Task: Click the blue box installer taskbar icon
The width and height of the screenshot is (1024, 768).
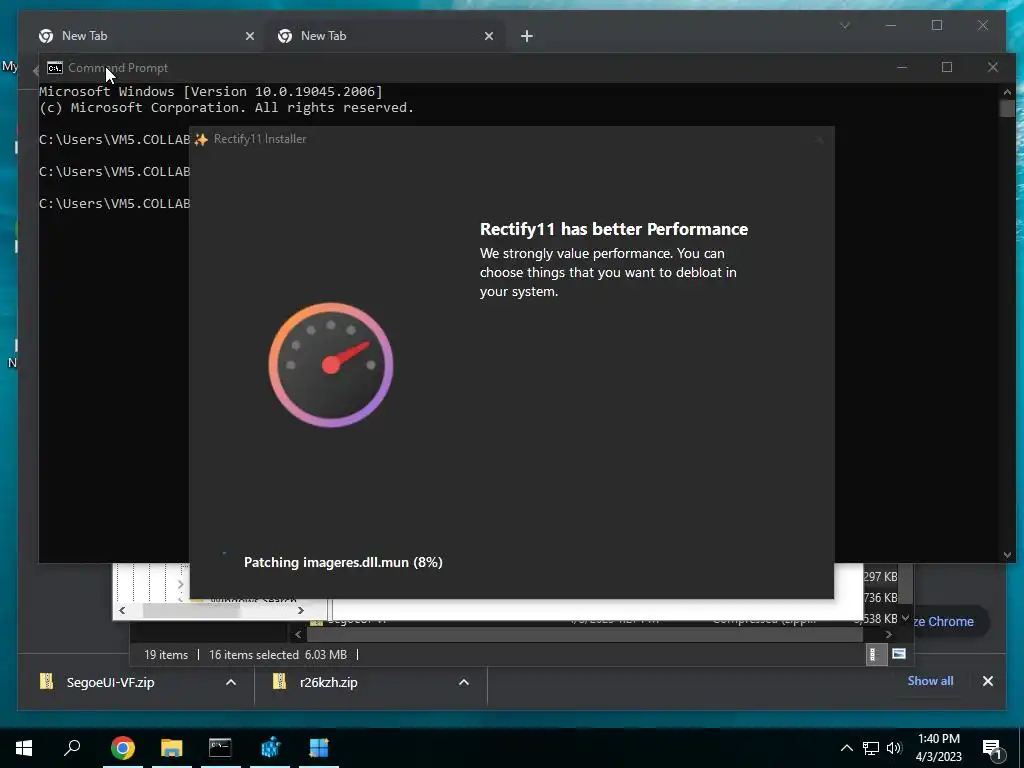Action: (270, 748)
